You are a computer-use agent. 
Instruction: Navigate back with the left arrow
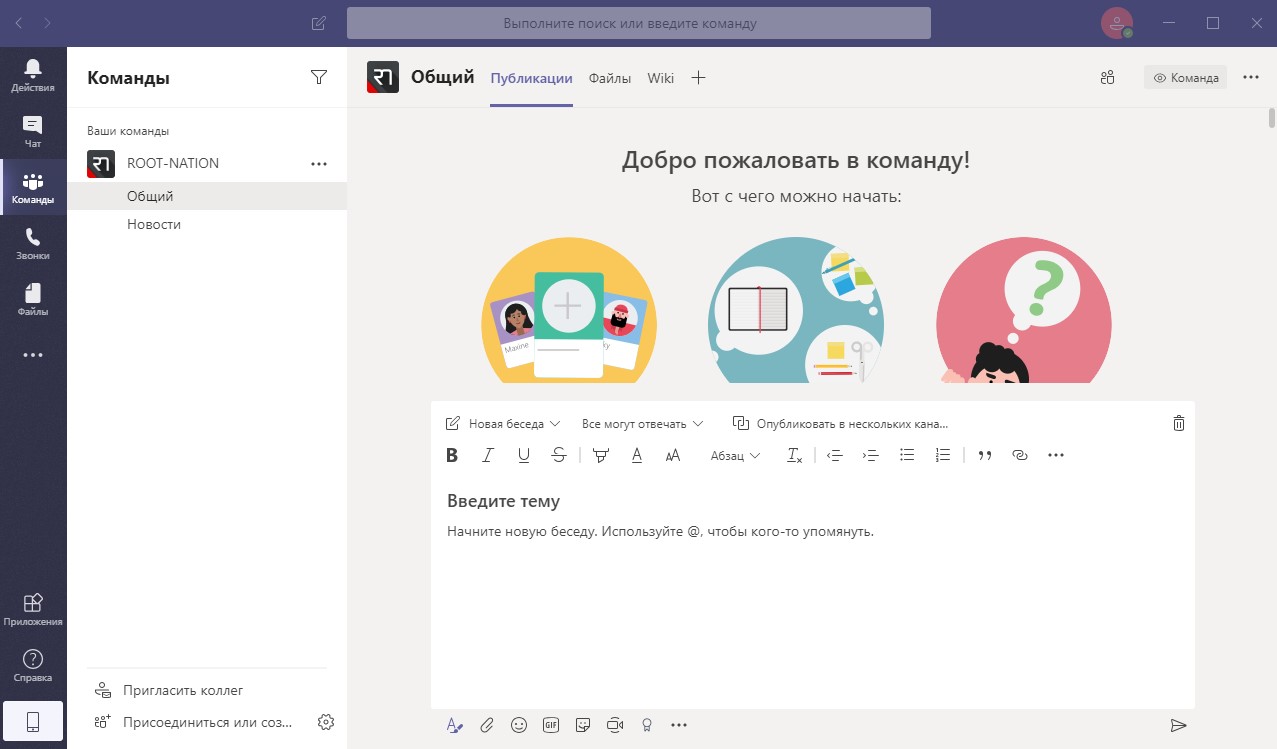[21, 22]
